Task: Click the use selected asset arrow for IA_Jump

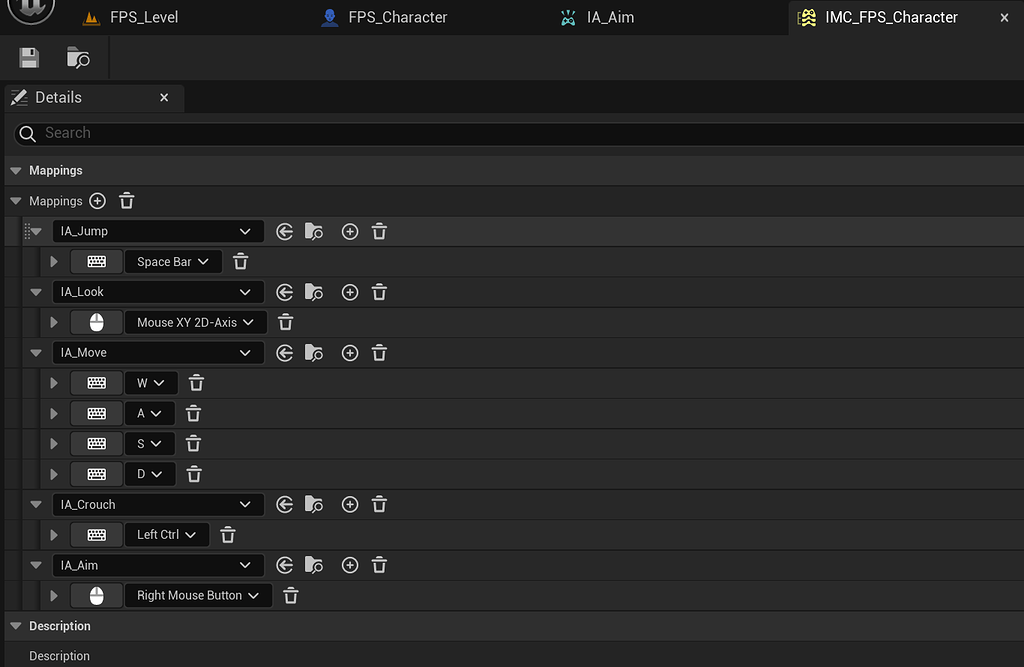Action: pyautogui.click(x=285, y=232)
